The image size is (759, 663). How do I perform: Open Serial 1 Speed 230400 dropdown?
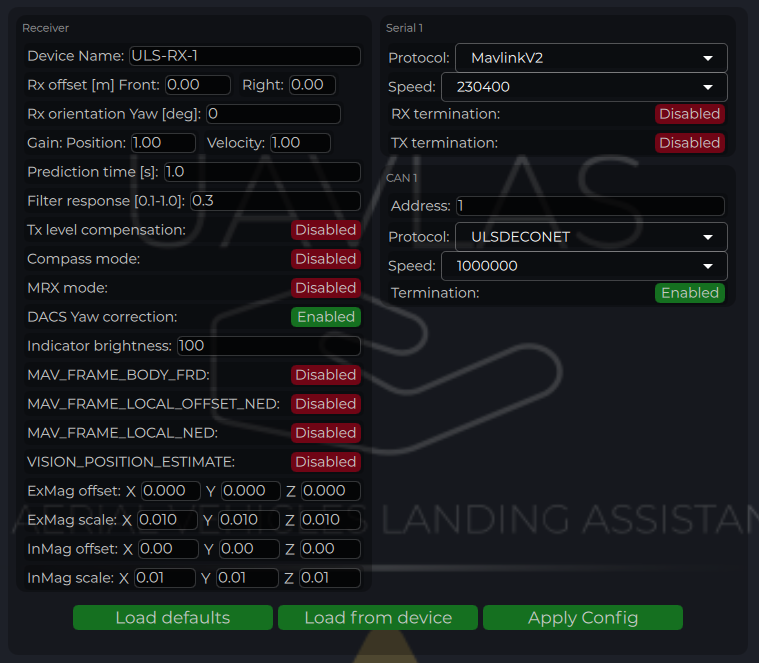tap(584, 87)
